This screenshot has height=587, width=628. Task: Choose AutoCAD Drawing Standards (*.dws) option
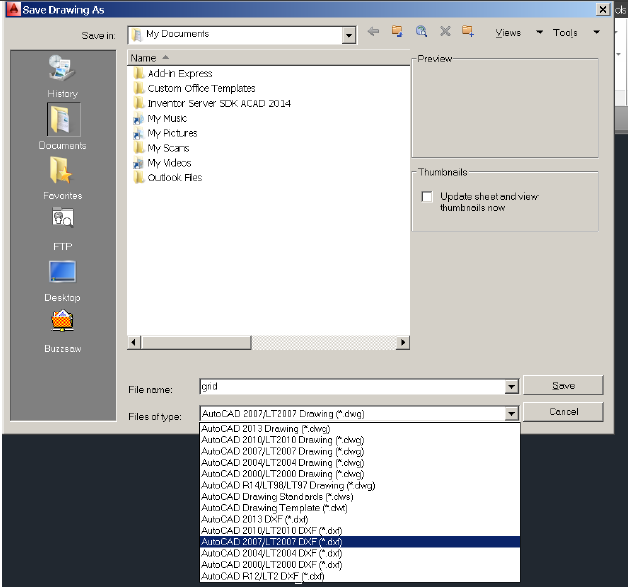360,497
